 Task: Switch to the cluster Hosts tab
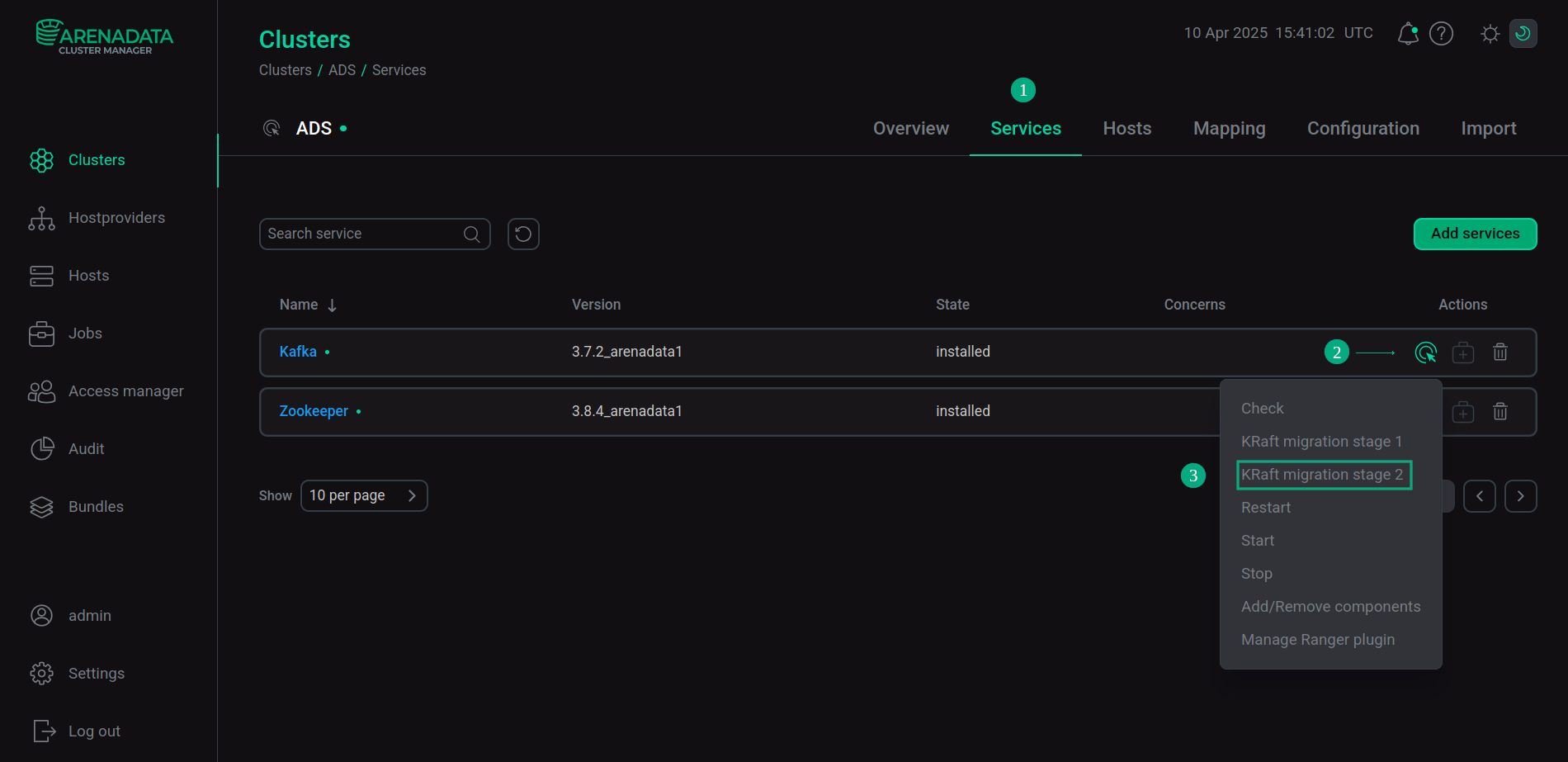pos(1127,129)
